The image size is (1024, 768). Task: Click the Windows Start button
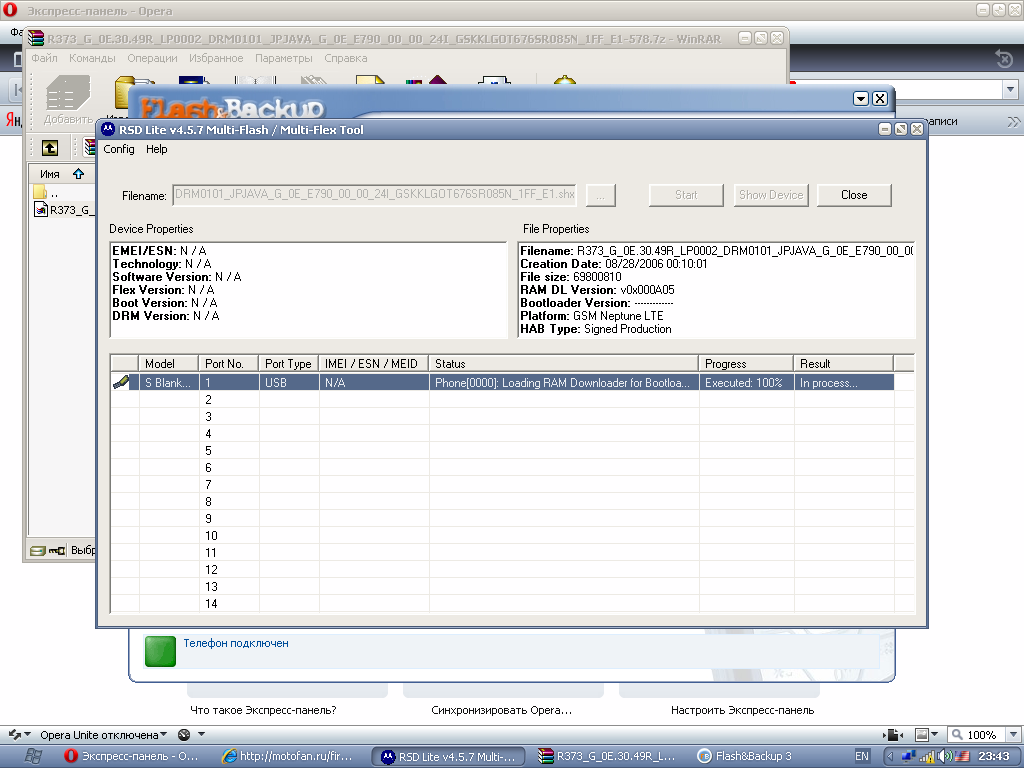33,756
